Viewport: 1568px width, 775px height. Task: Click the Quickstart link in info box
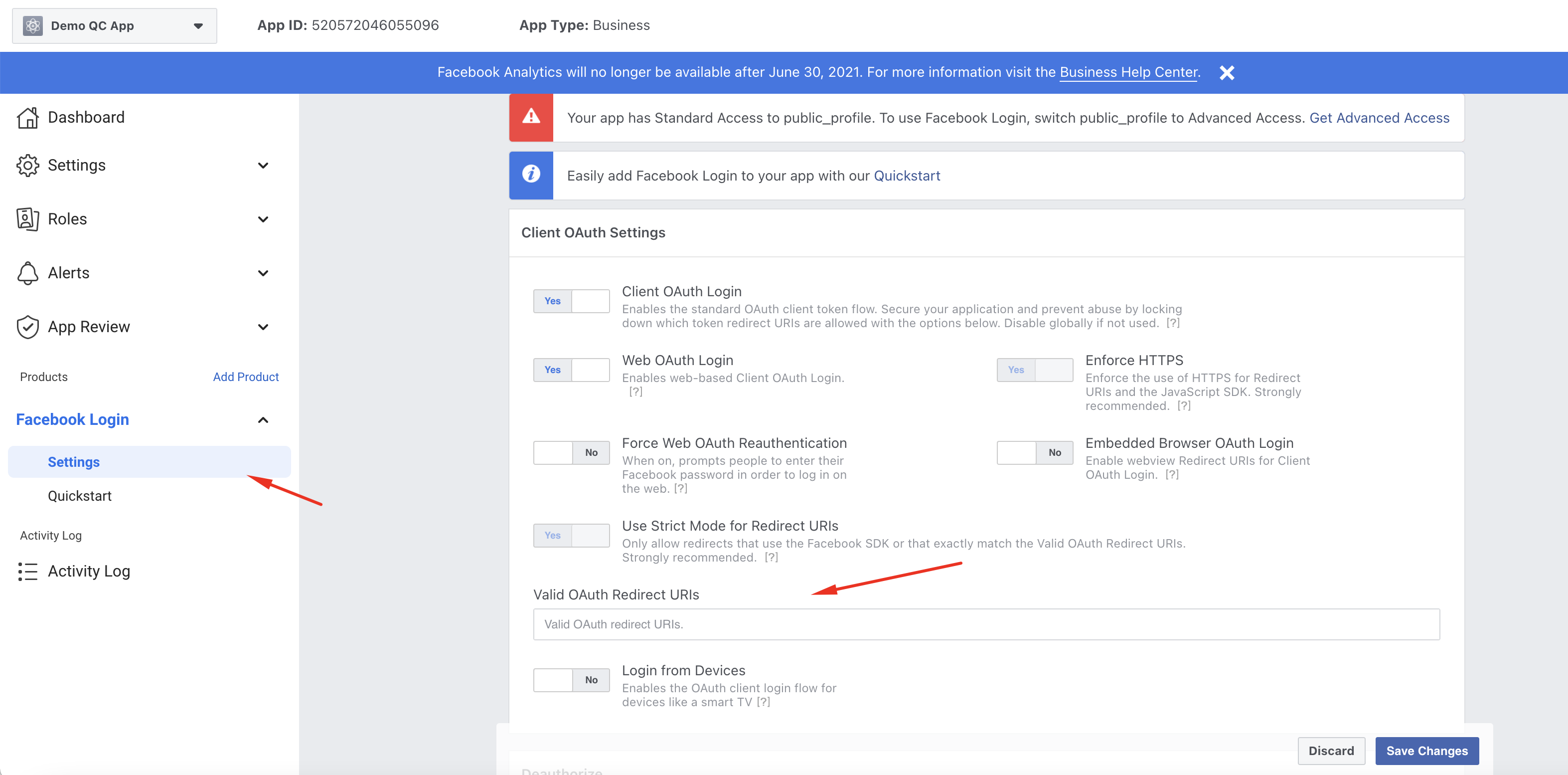point(907,176)
